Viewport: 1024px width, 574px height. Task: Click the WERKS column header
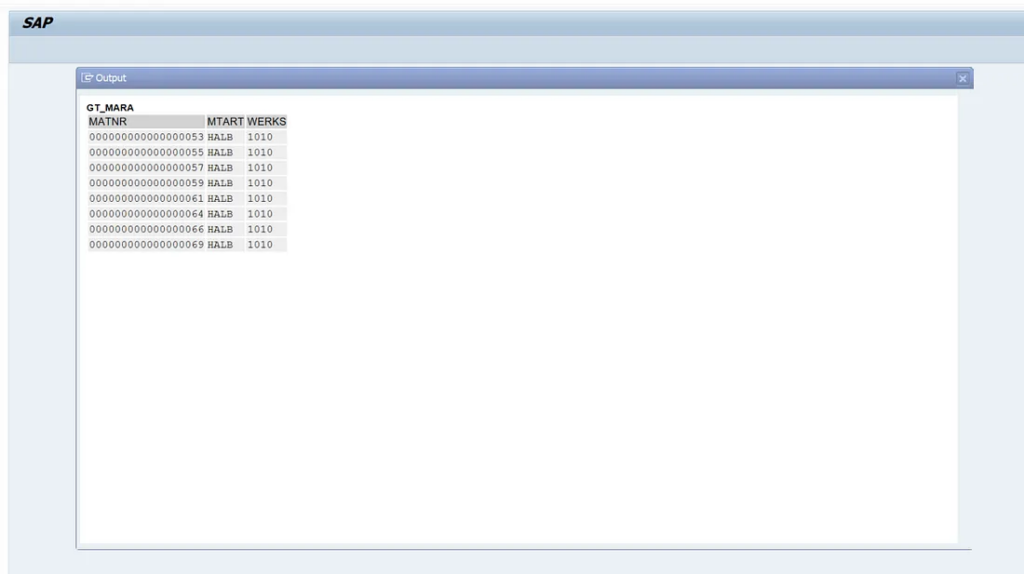(266, 122)
